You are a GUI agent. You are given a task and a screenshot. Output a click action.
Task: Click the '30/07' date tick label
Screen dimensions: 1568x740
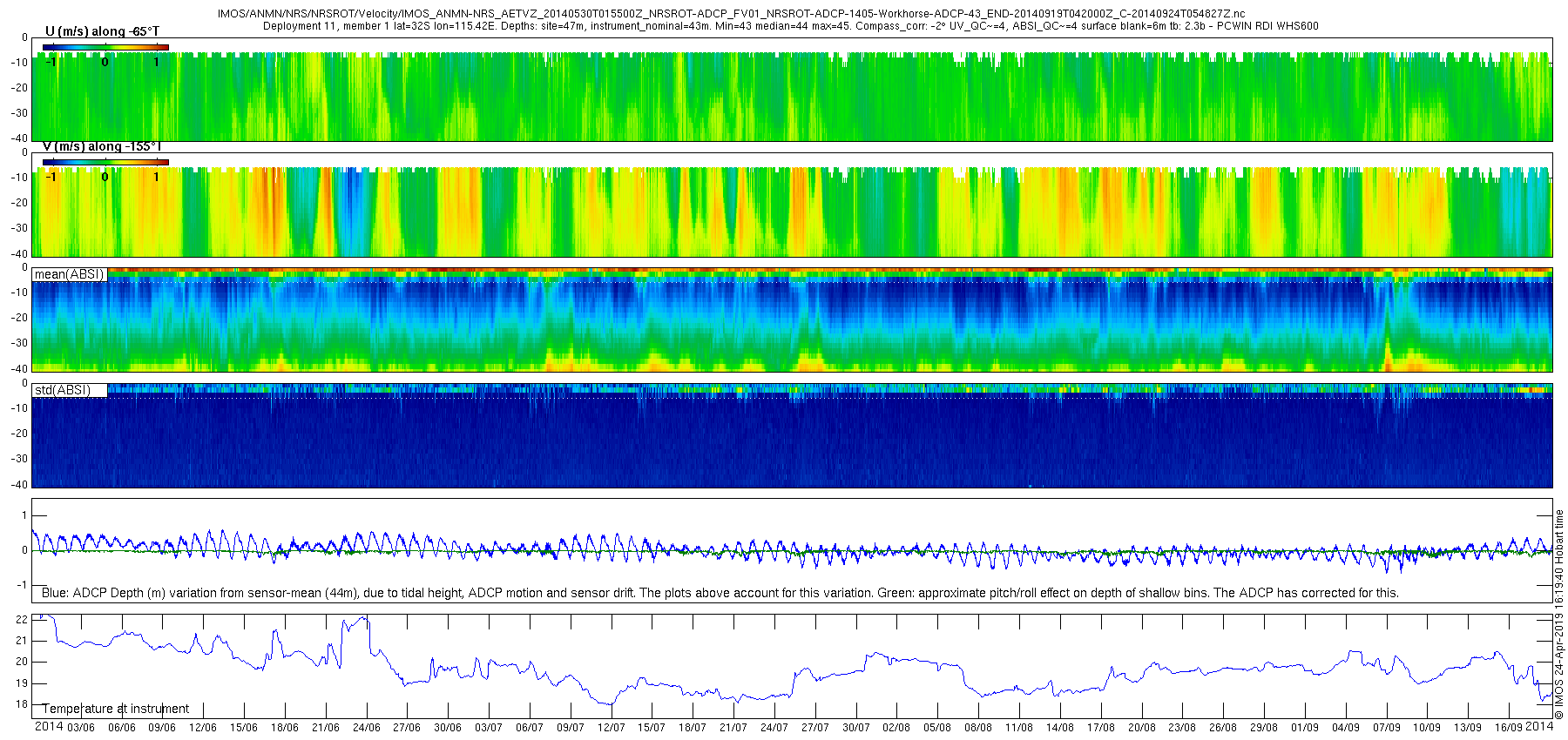coord(856,728)
